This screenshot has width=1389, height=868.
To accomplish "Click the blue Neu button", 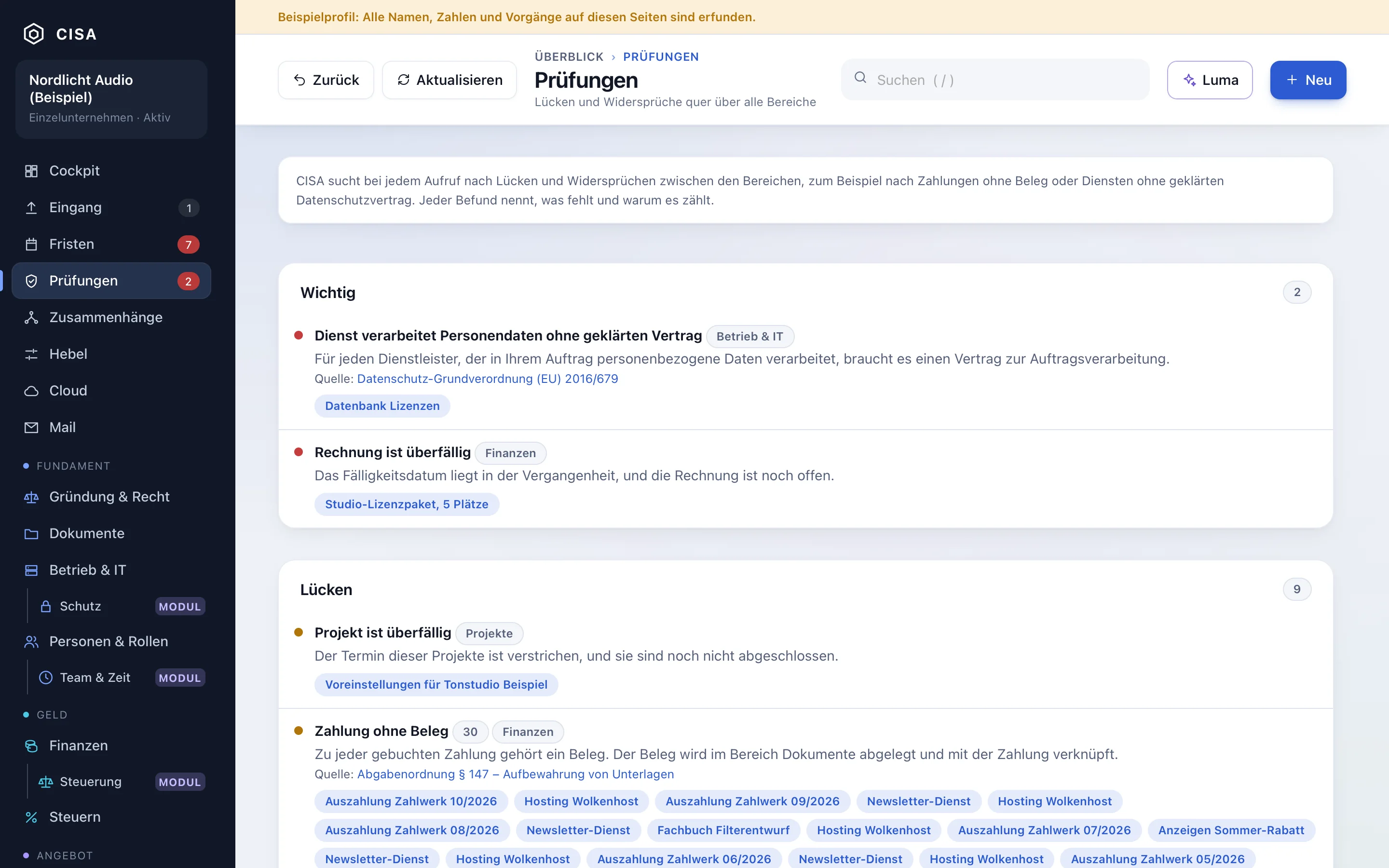I will (1308, 80).
